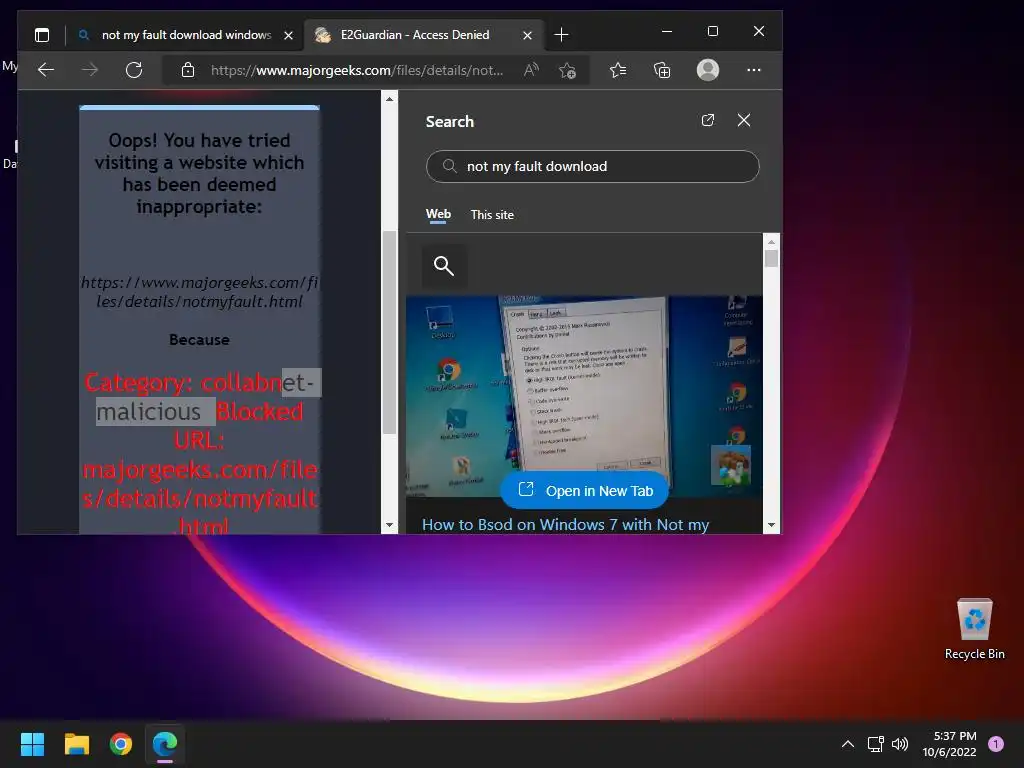Open search sidebar in a new tab icon
Screen dimensions: 1024x768
(x=708, y=120)
